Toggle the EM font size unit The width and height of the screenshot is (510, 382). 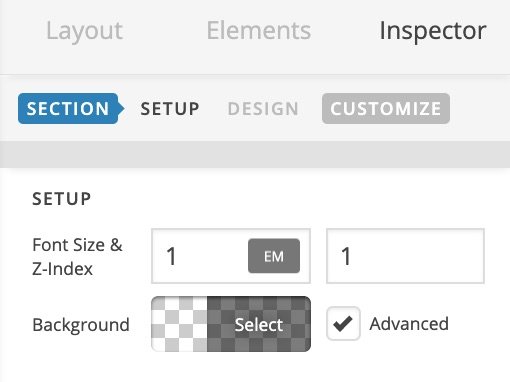[x=274, y=256]
